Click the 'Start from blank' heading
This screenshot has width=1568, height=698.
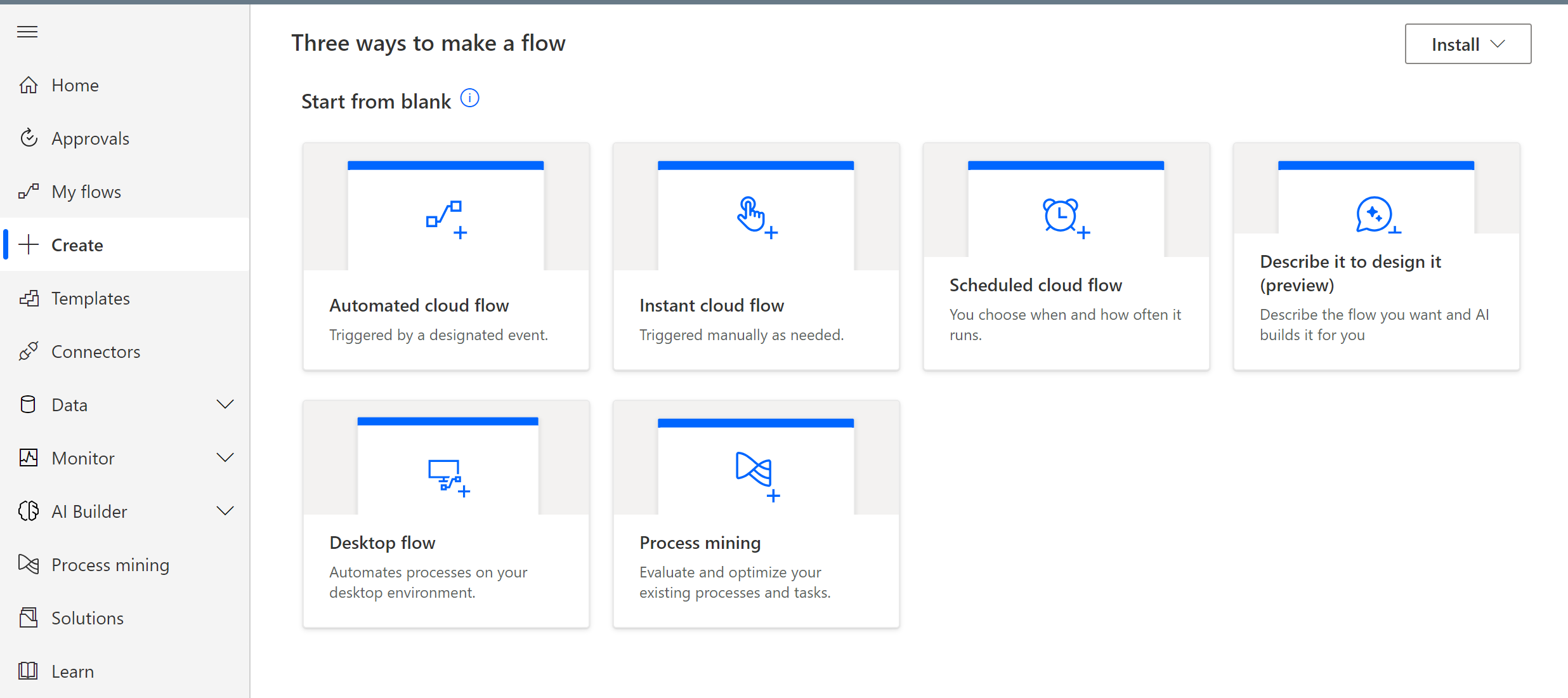point(376,102)
